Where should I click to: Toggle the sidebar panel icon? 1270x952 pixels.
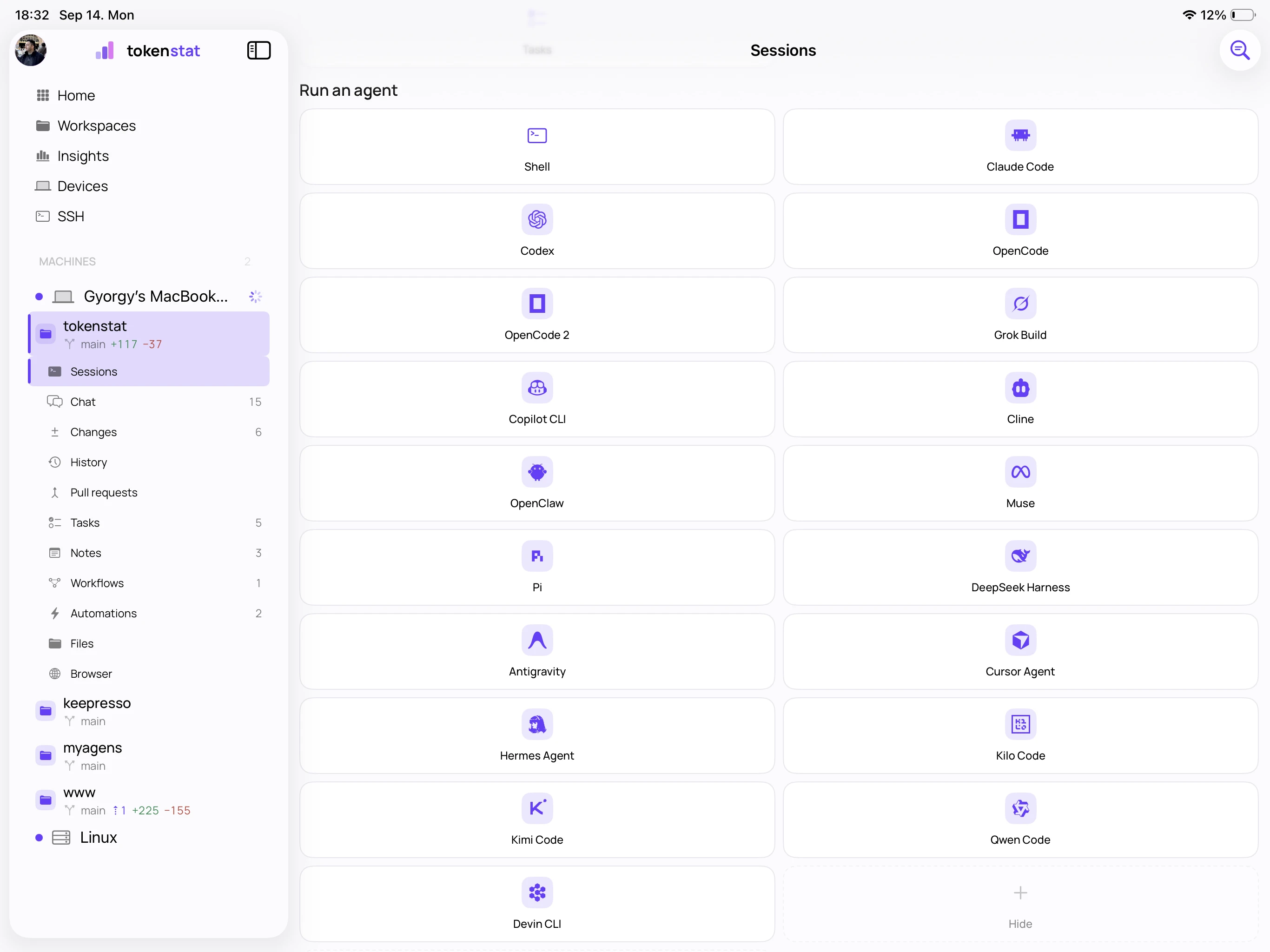pyautogui.click(x=259, y=51)
